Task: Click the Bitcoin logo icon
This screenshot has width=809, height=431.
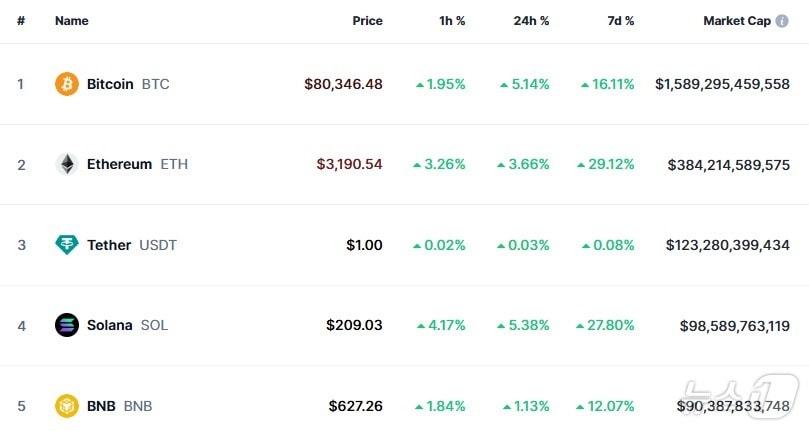Action: 67,84
